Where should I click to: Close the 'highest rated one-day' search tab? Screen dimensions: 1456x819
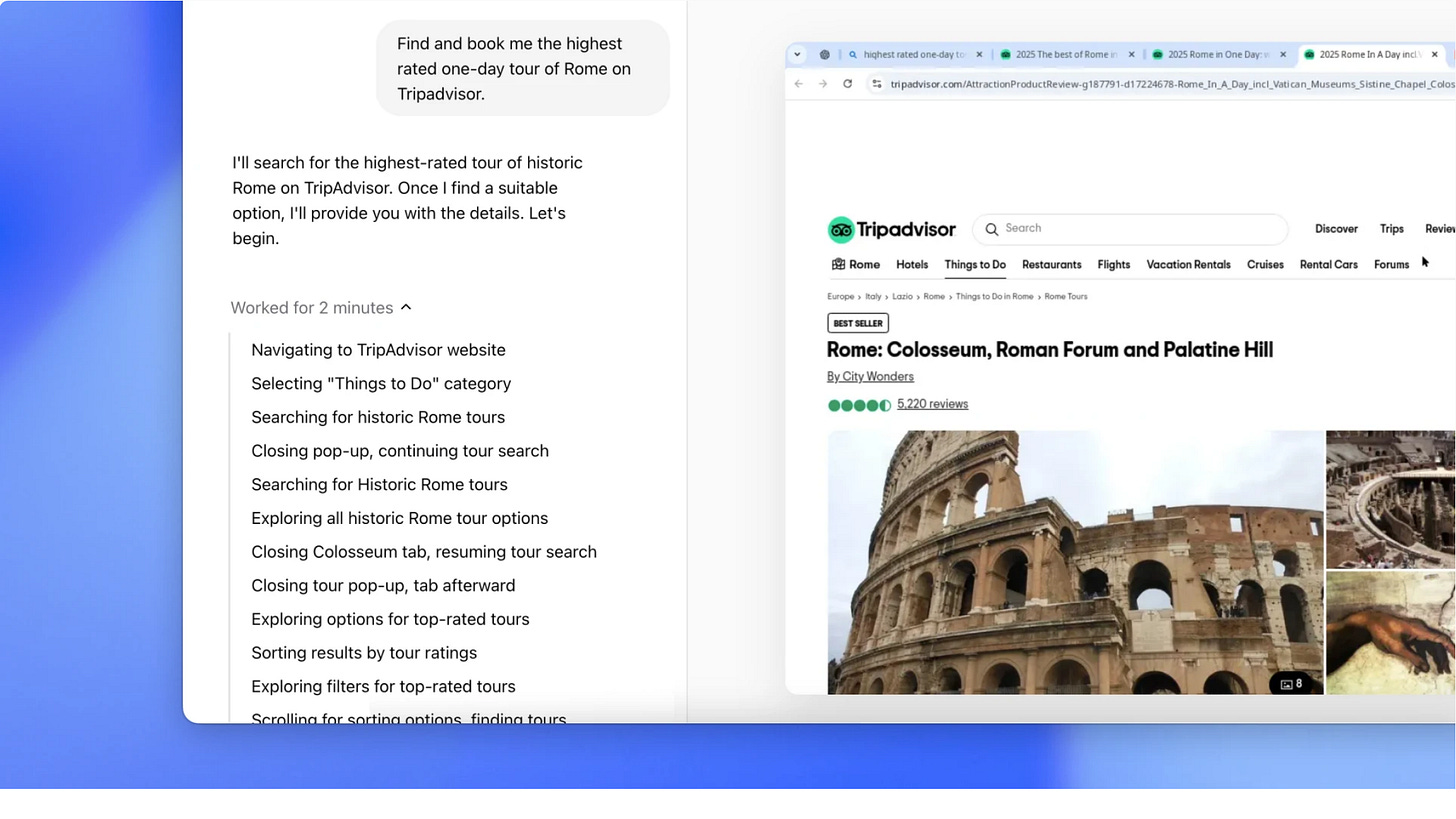[979, 55]
